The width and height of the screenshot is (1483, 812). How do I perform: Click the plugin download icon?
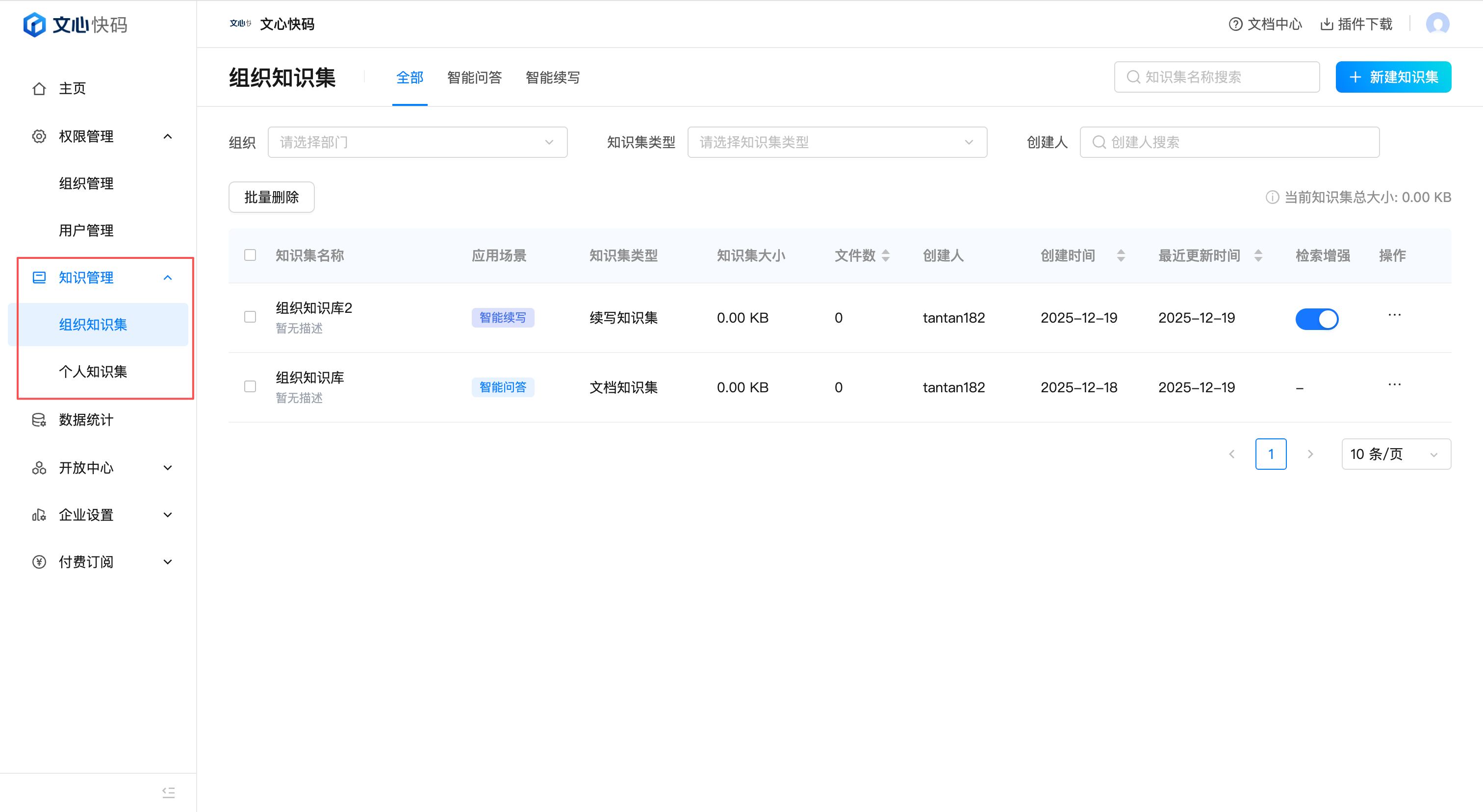[1327, 24]
